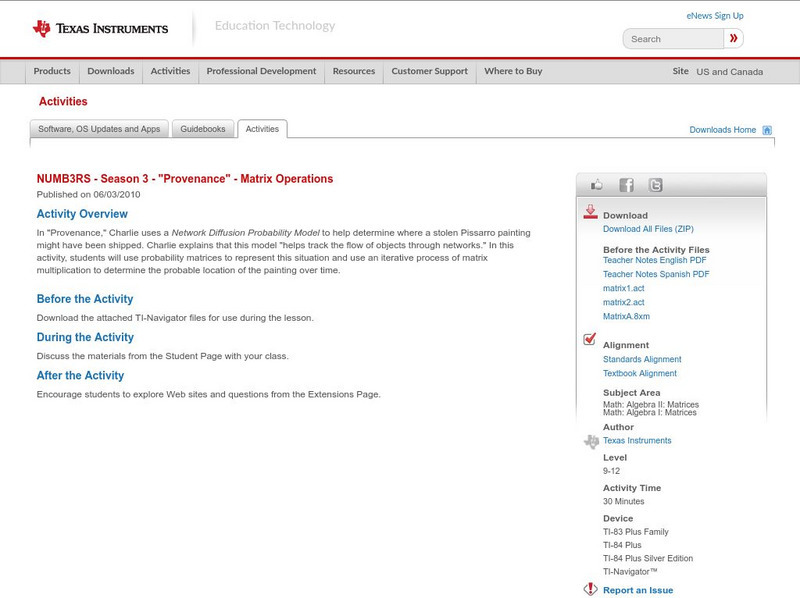Click the TI-84 Plus Silver Edition device
Image resolution: width=800 pixels, height=598 pixels.
click(648, 559)
